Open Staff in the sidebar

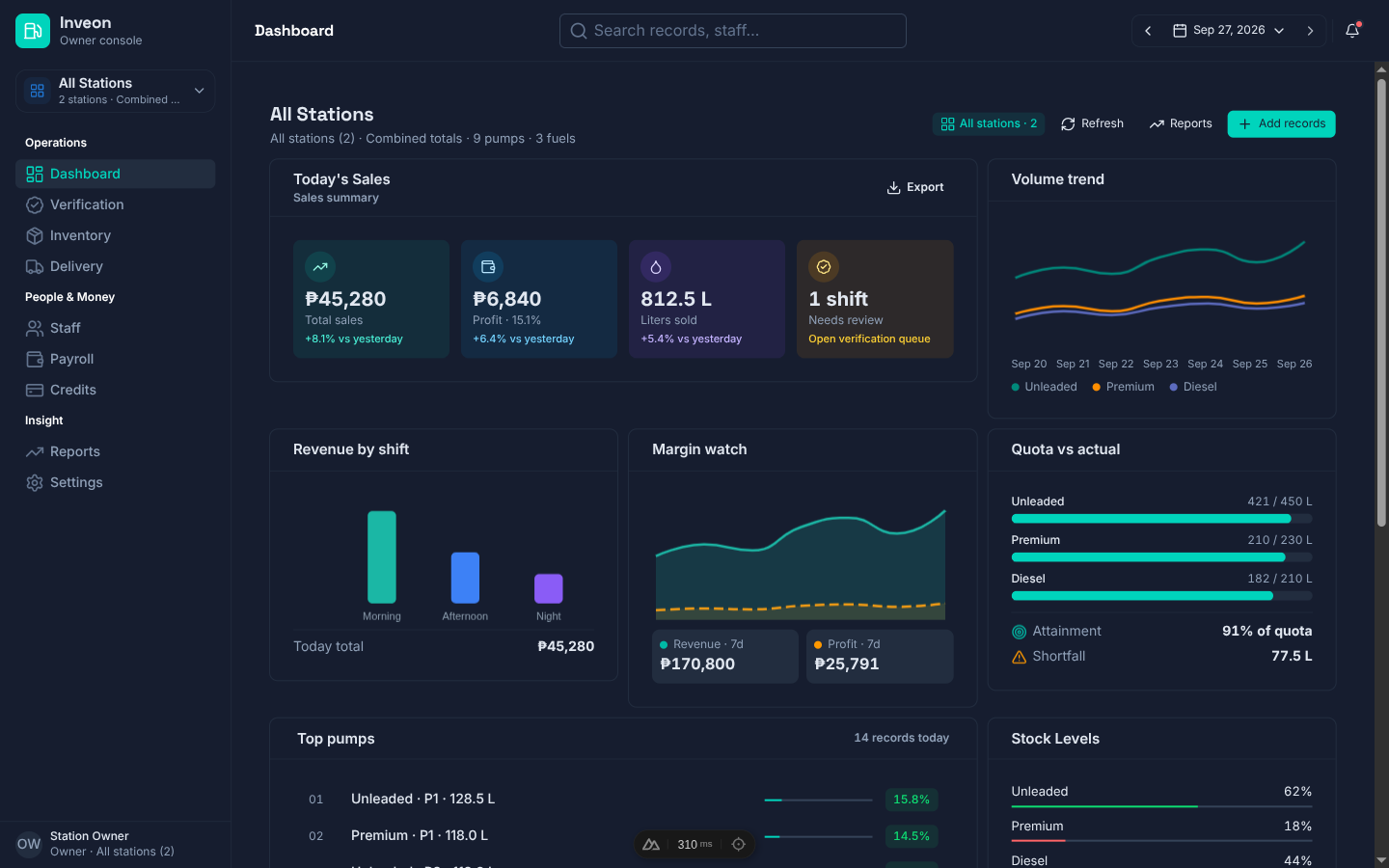pos(115,328)
